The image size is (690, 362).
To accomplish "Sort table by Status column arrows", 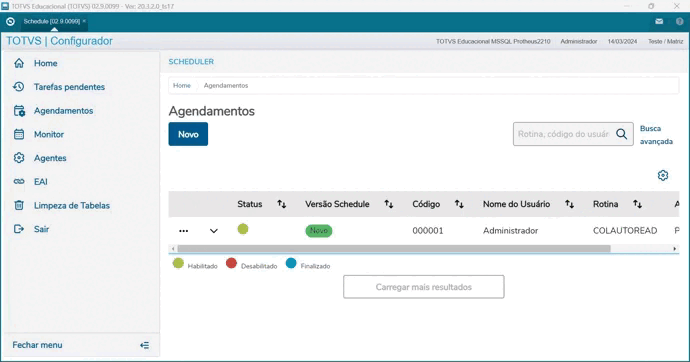I will (x=282, y=204).
